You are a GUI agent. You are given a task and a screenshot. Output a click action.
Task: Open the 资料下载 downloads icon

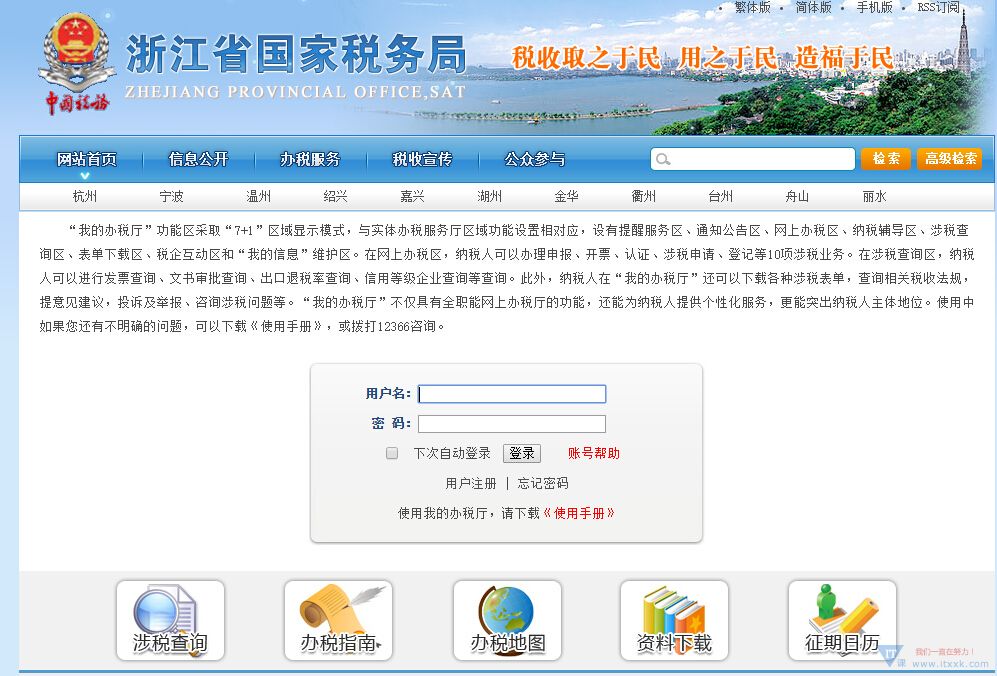[674, 620]
